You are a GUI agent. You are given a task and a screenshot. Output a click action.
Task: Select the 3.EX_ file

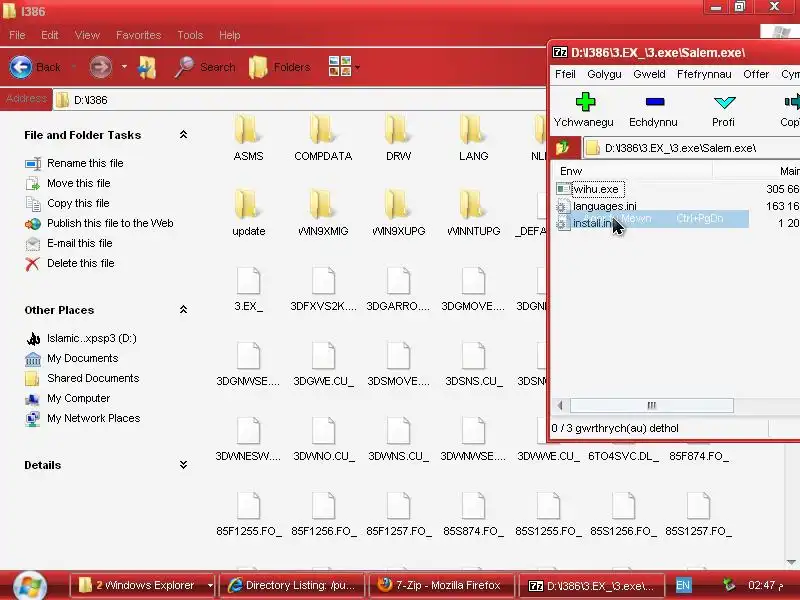[248, 289]
